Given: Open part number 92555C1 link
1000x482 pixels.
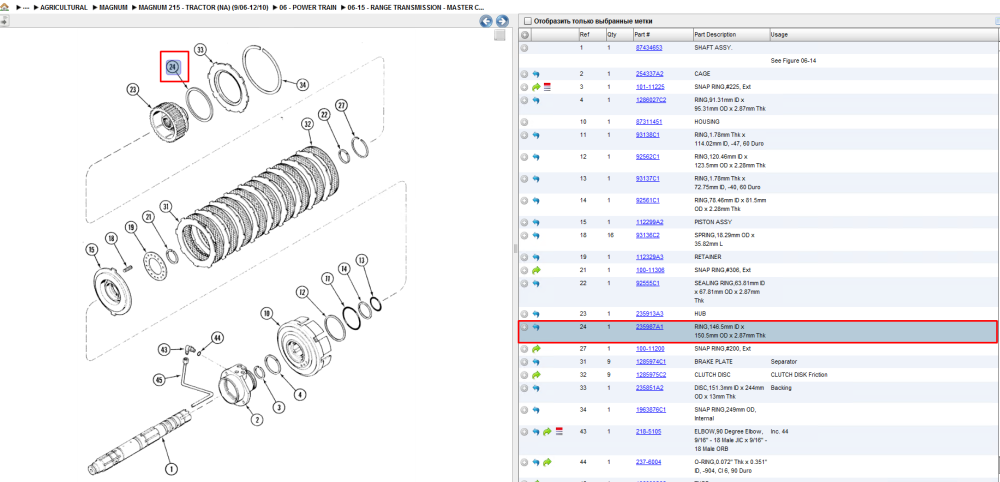Looking at the screenshot, I should click(x=647, y=283).
